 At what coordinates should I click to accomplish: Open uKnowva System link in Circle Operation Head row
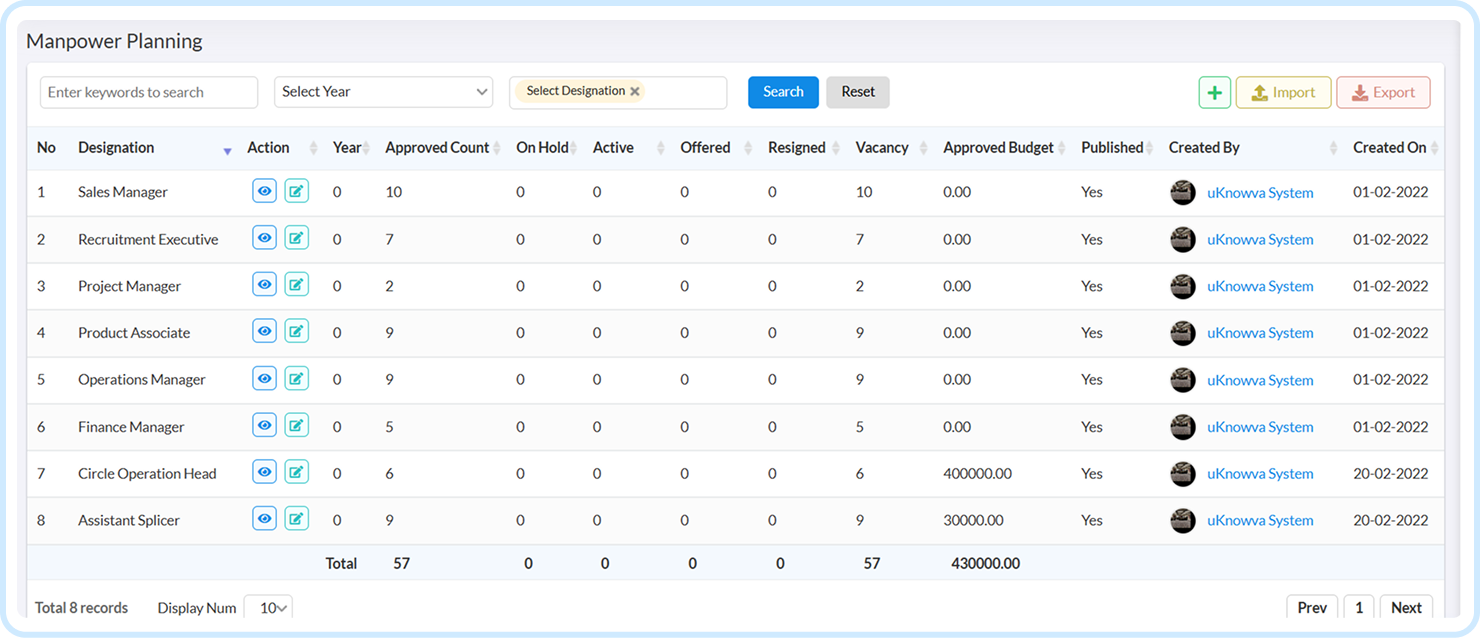pos(1260,474)
